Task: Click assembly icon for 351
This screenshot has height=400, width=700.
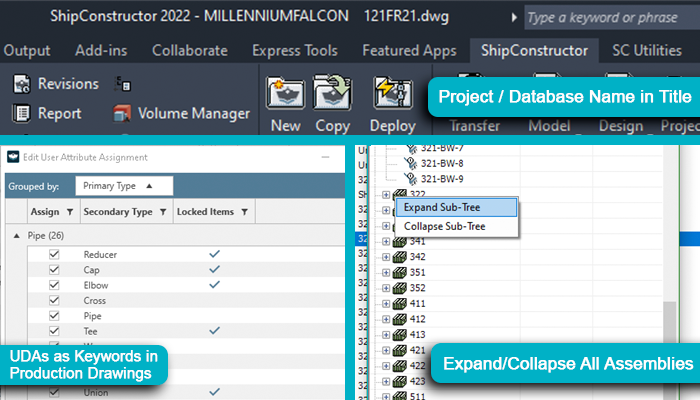Action: (x=400, y=273)
